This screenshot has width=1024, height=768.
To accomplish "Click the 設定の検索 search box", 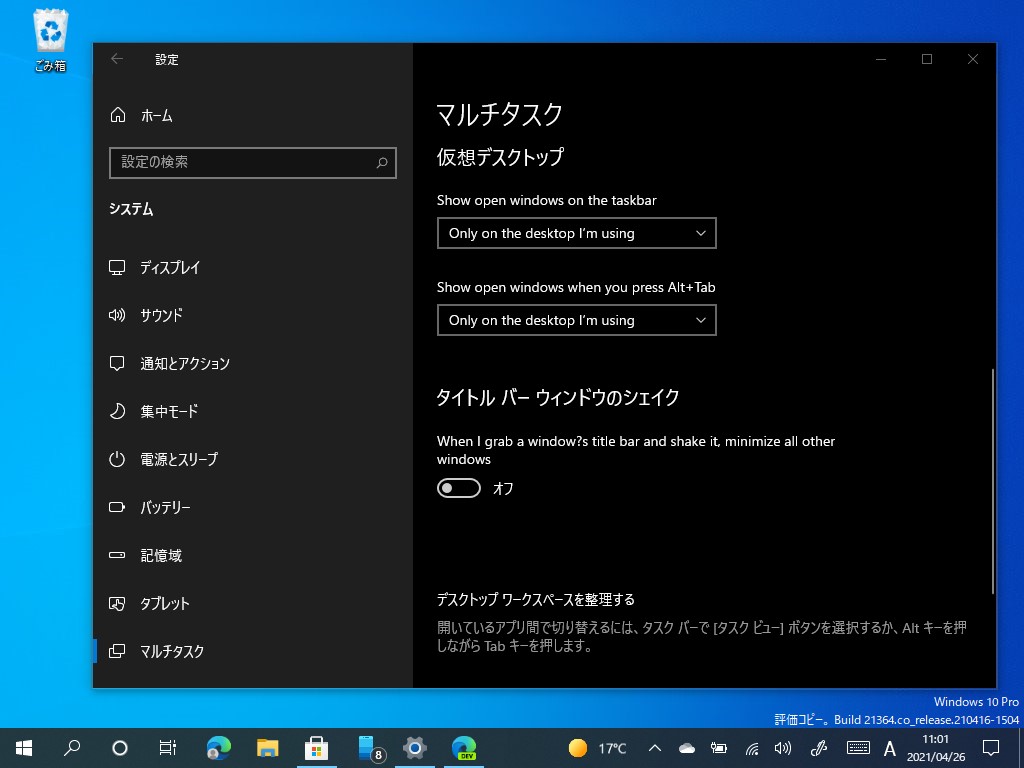I will (x=252, y=162).
